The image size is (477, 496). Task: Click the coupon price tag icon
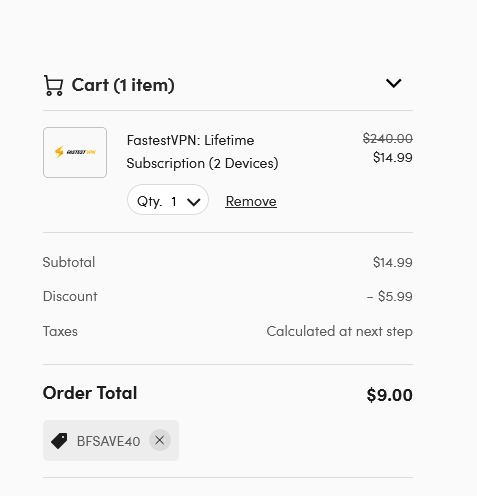(59, 441)
